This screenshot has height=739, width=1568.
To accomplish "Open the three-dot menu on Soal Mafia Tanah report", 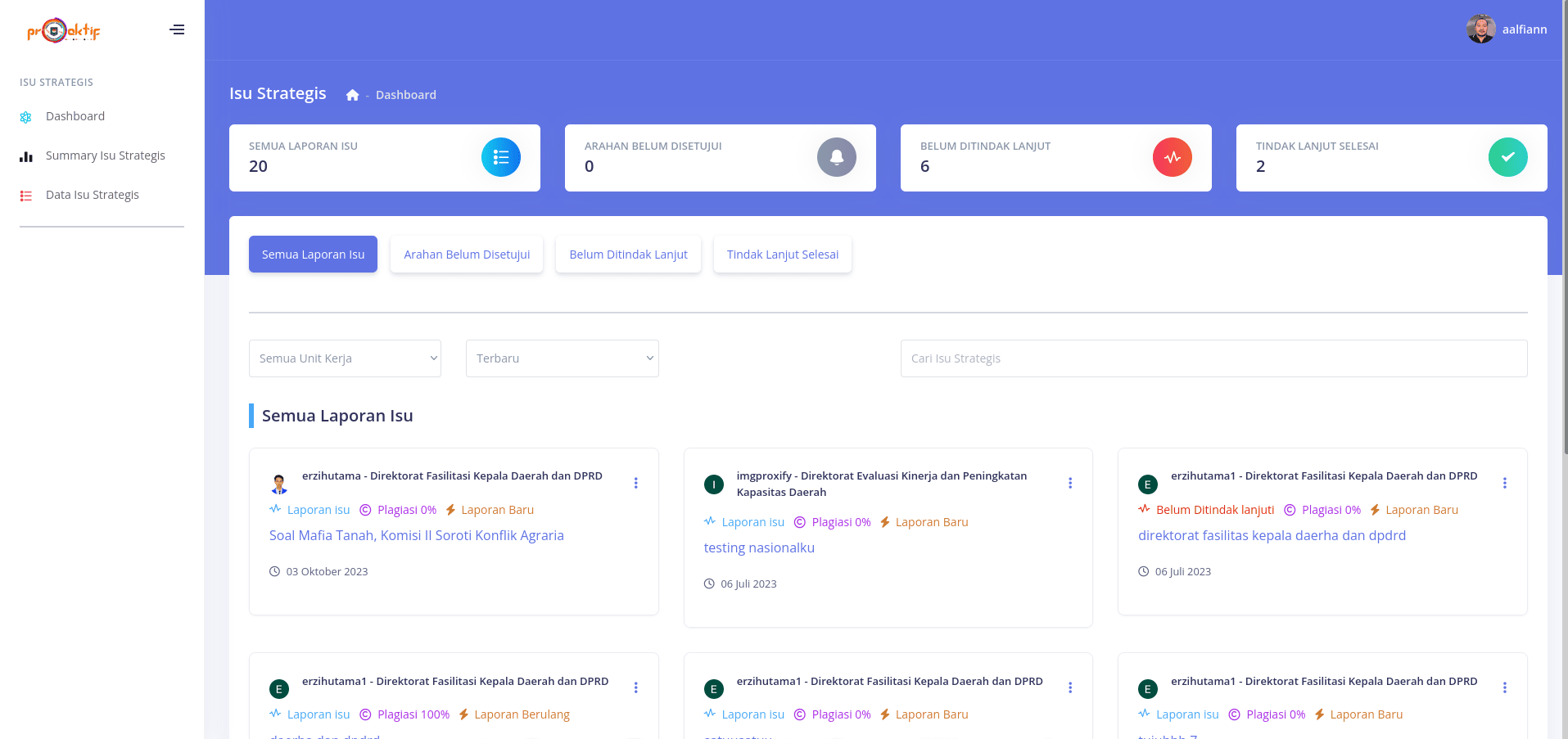I will [x=635, y=483].
